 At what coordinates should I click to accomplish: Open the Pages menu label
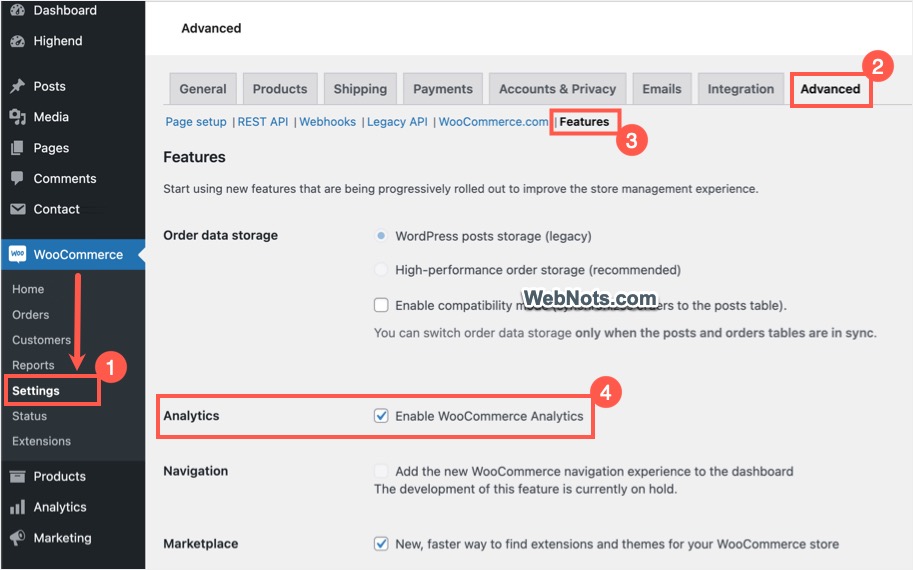[51, 148]
